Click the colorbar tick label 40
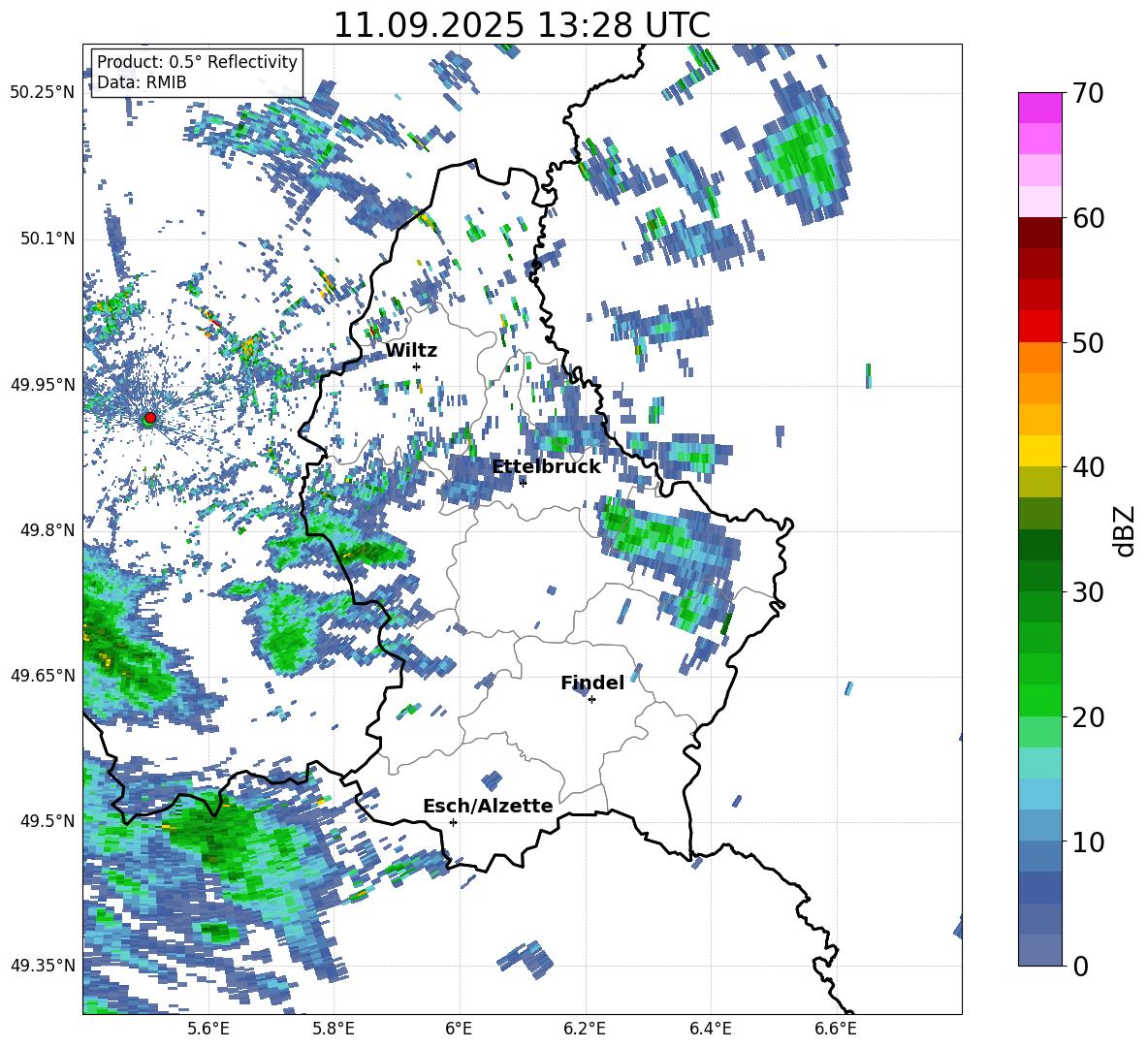1148x1048 pixels. coord(1088,467)
